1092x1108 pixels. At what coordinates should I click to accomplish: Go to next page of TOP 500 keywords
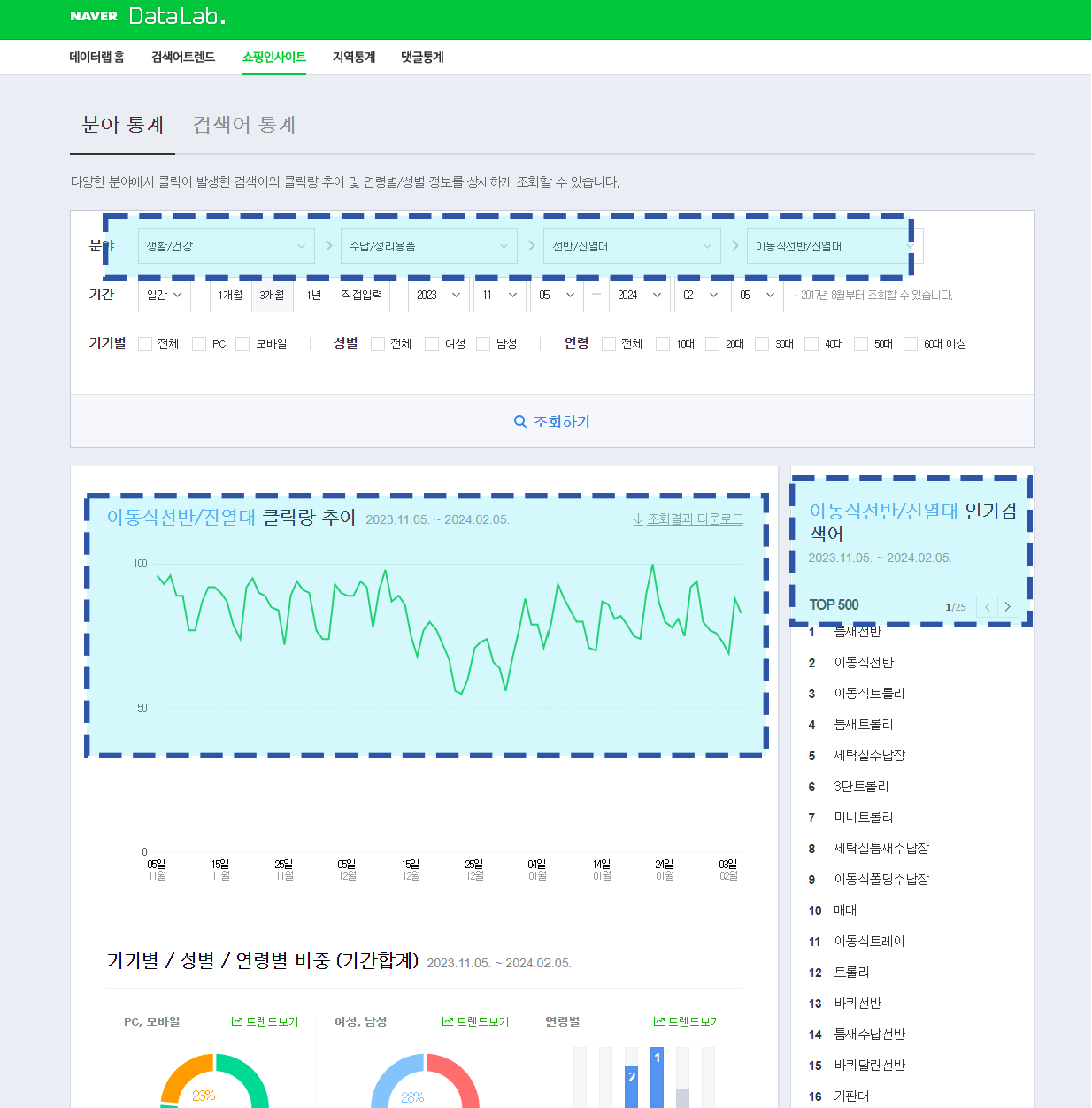click(1008, 606)
